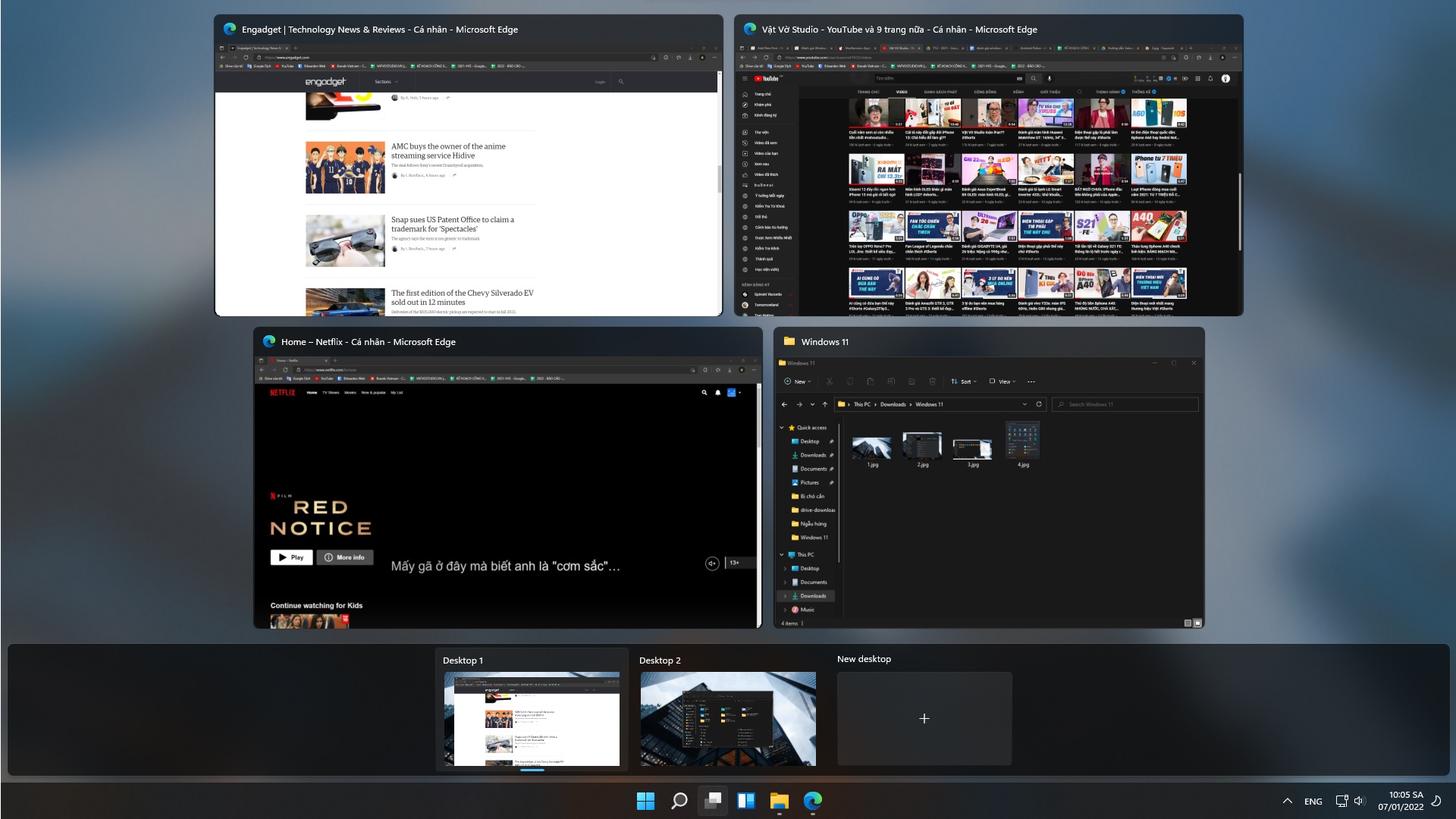Open Netflix TV Shows tab
The width and height of the screenshot is (1456, 819).
click(331, 393)
